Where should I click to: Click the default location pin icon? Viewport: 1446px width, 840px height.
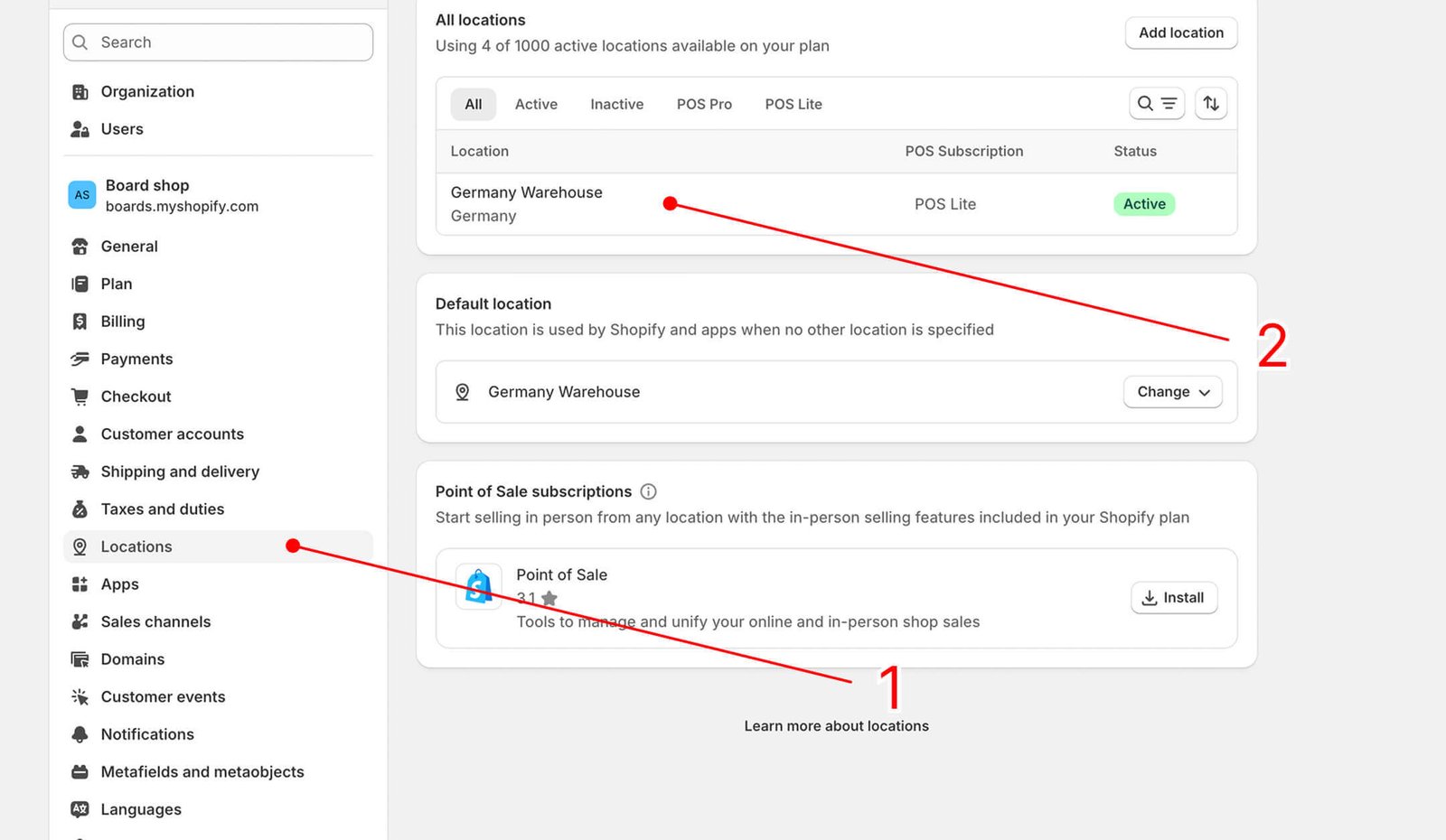462,393
